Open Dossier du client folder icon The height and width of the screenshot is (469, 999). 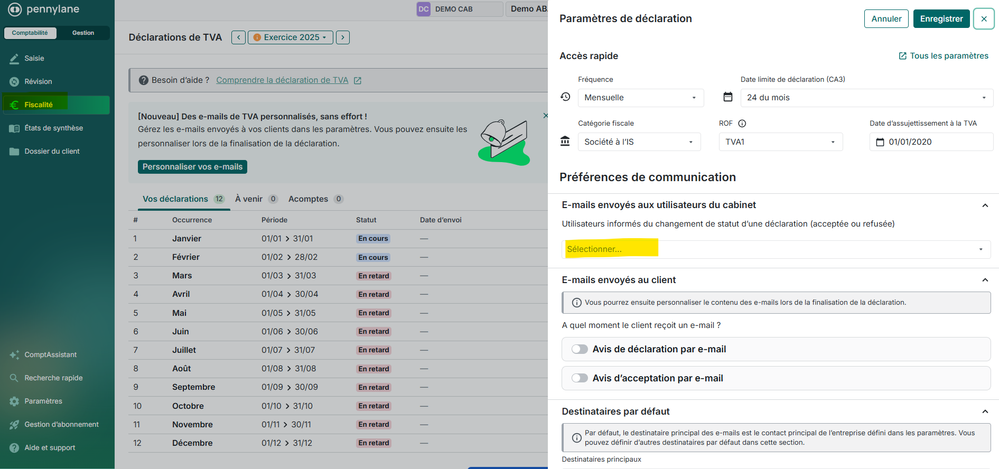14,151
